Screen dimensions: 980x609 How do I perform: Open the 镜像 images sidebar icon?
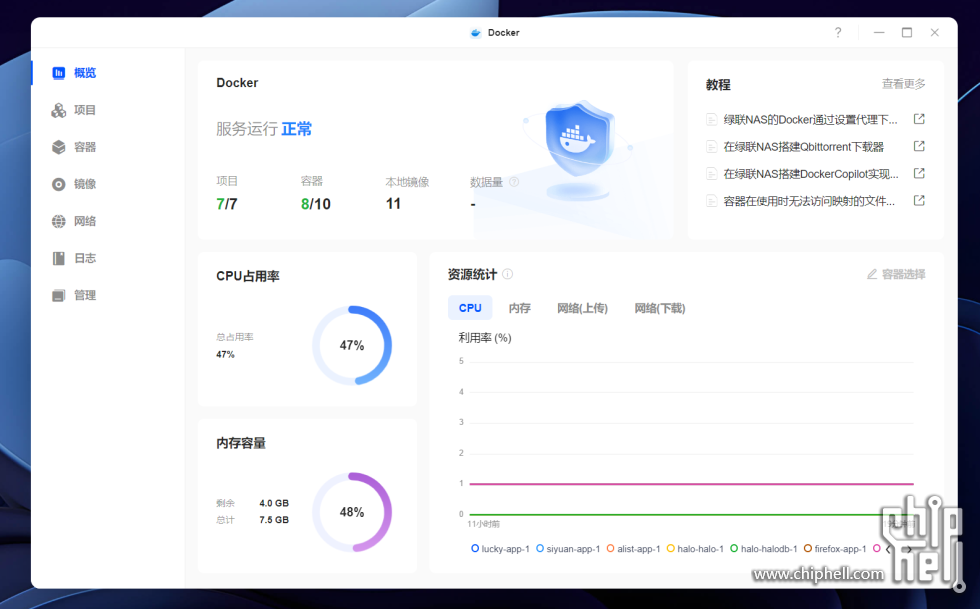tap(58, 184)
